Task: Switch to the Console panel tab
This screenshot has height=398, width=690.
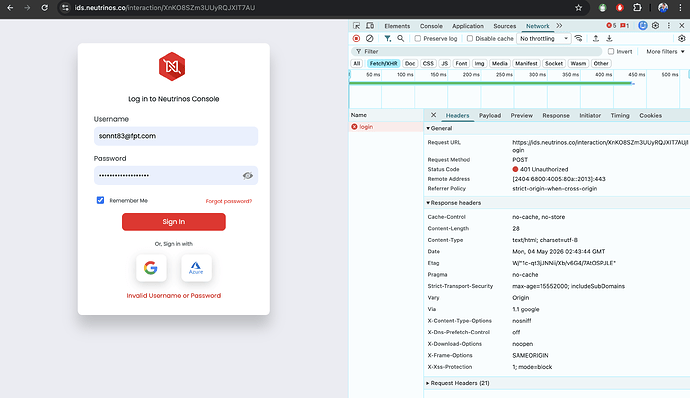Action: click(431, 26)
